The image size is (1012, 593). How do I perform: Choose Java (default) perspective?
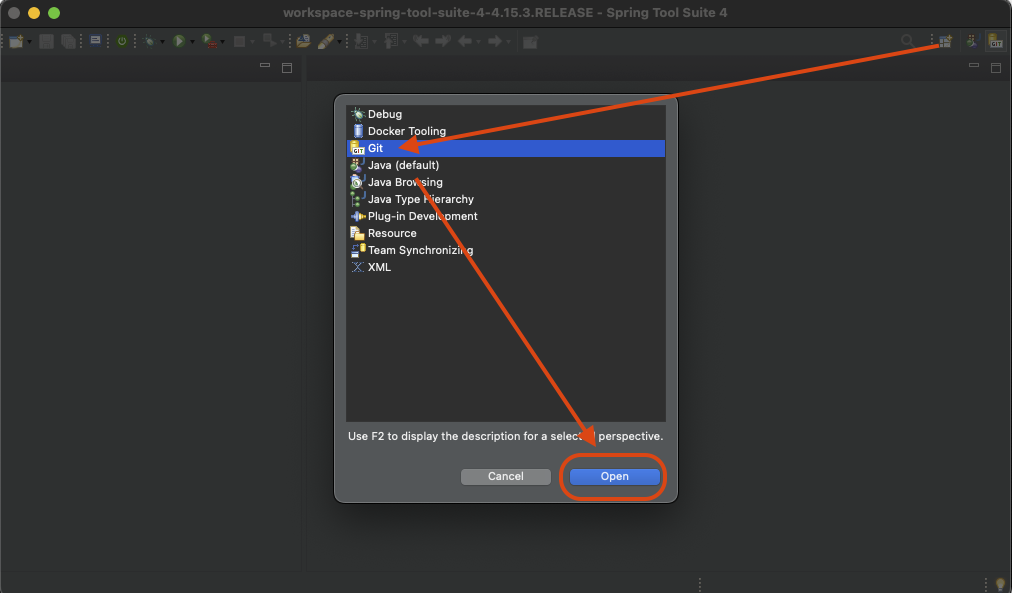point(506,165)
